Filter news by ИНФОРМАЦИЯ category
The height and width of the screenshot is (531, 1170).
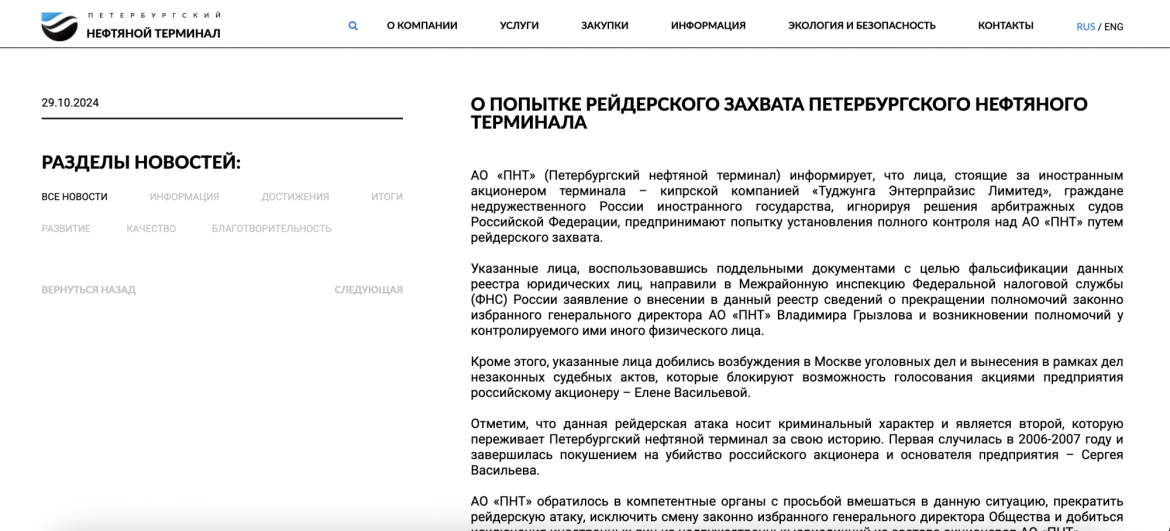(x=184, y=197)
